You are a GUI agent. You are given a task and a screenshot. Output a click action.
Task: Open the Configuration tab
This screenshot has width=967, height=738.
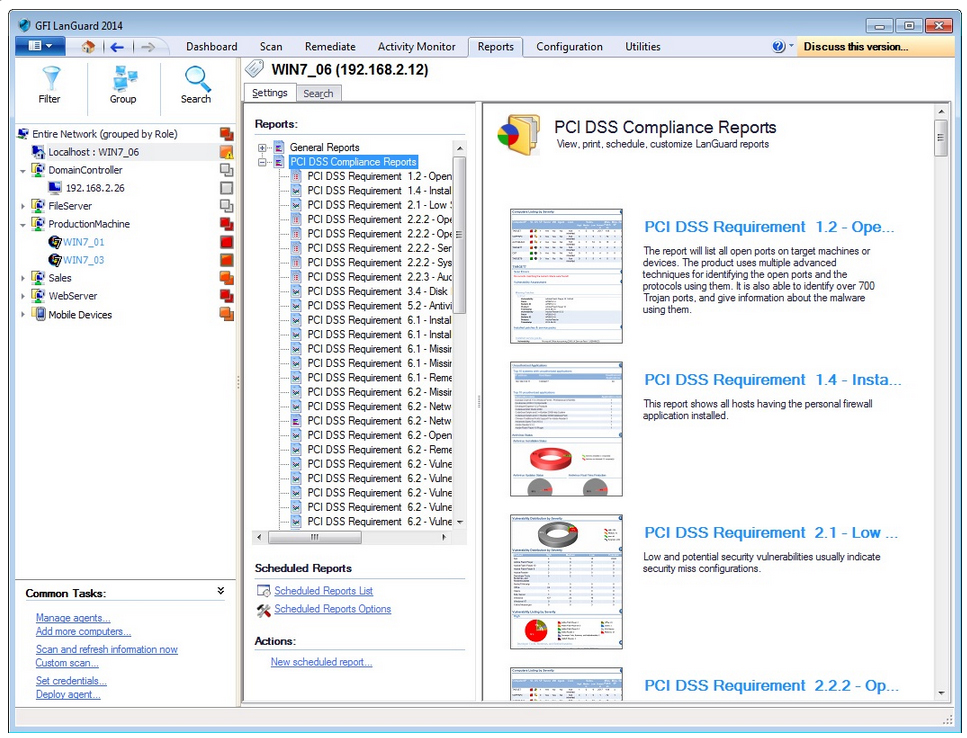(569, 47)
